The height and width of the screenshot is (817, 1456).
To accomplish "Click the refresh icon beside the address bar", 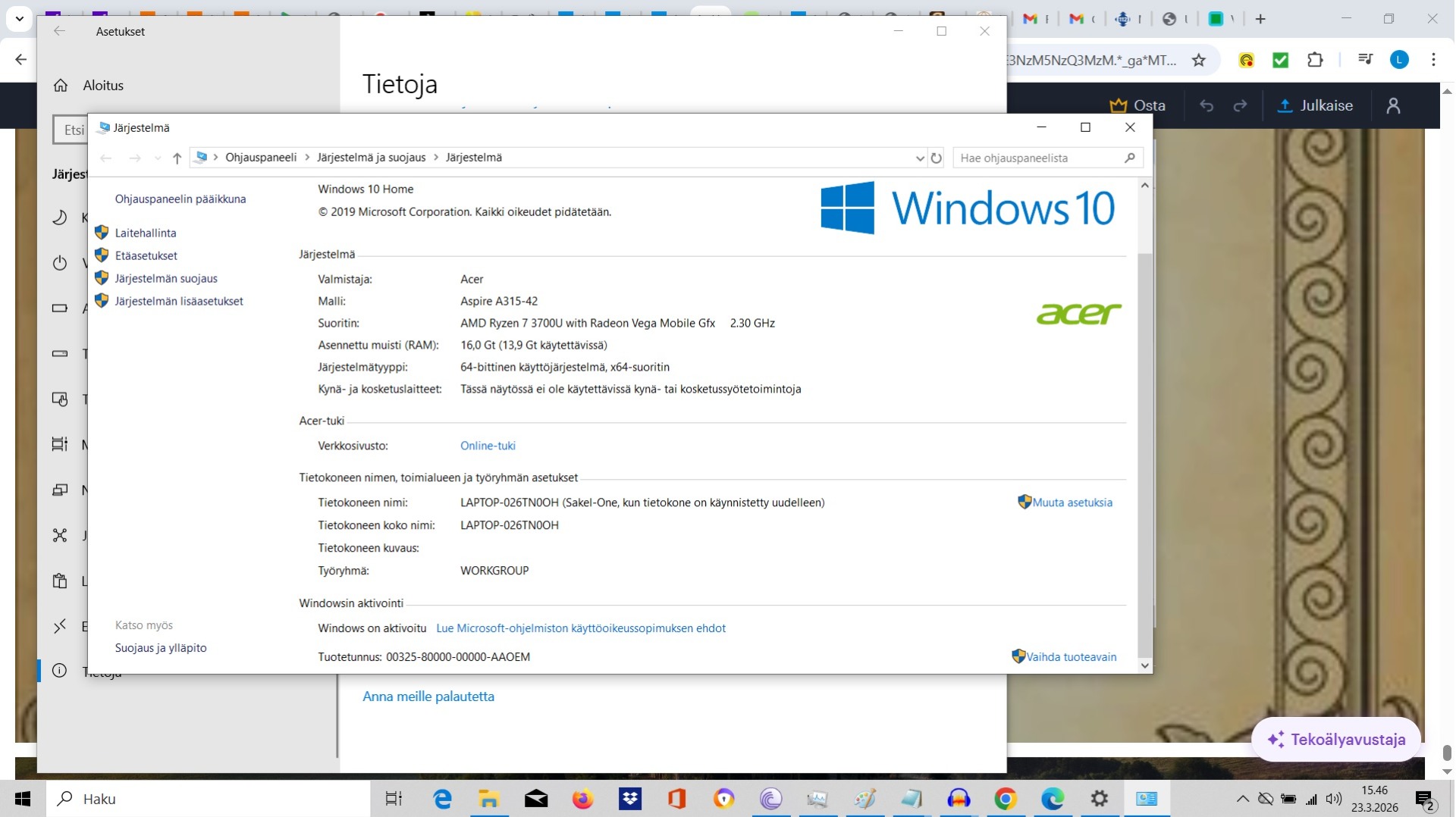I will click(x=937, y=158).
